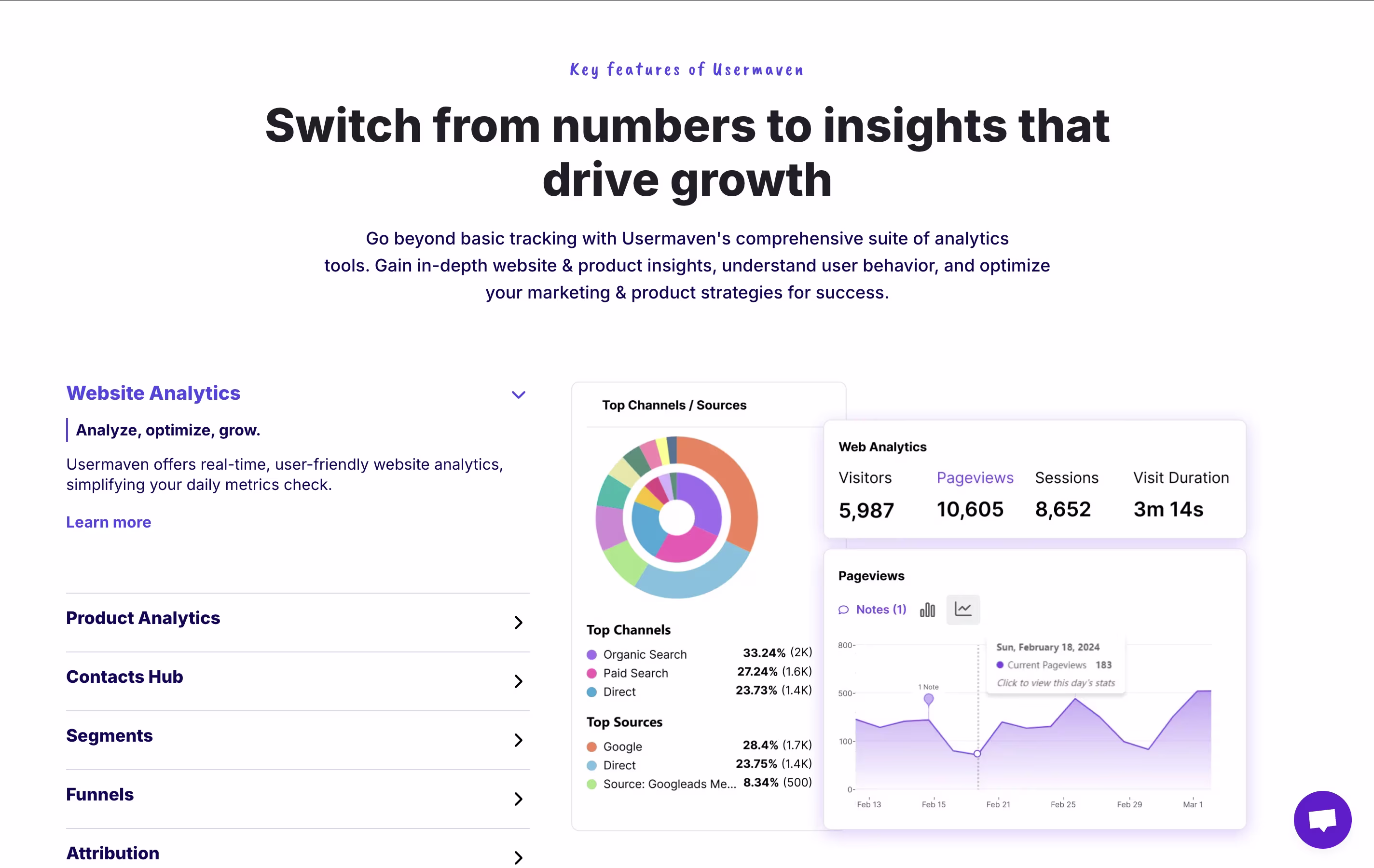Click the 8,652 sessions number
This screenshot has height=868, width=1374.
pos(1063,509)
